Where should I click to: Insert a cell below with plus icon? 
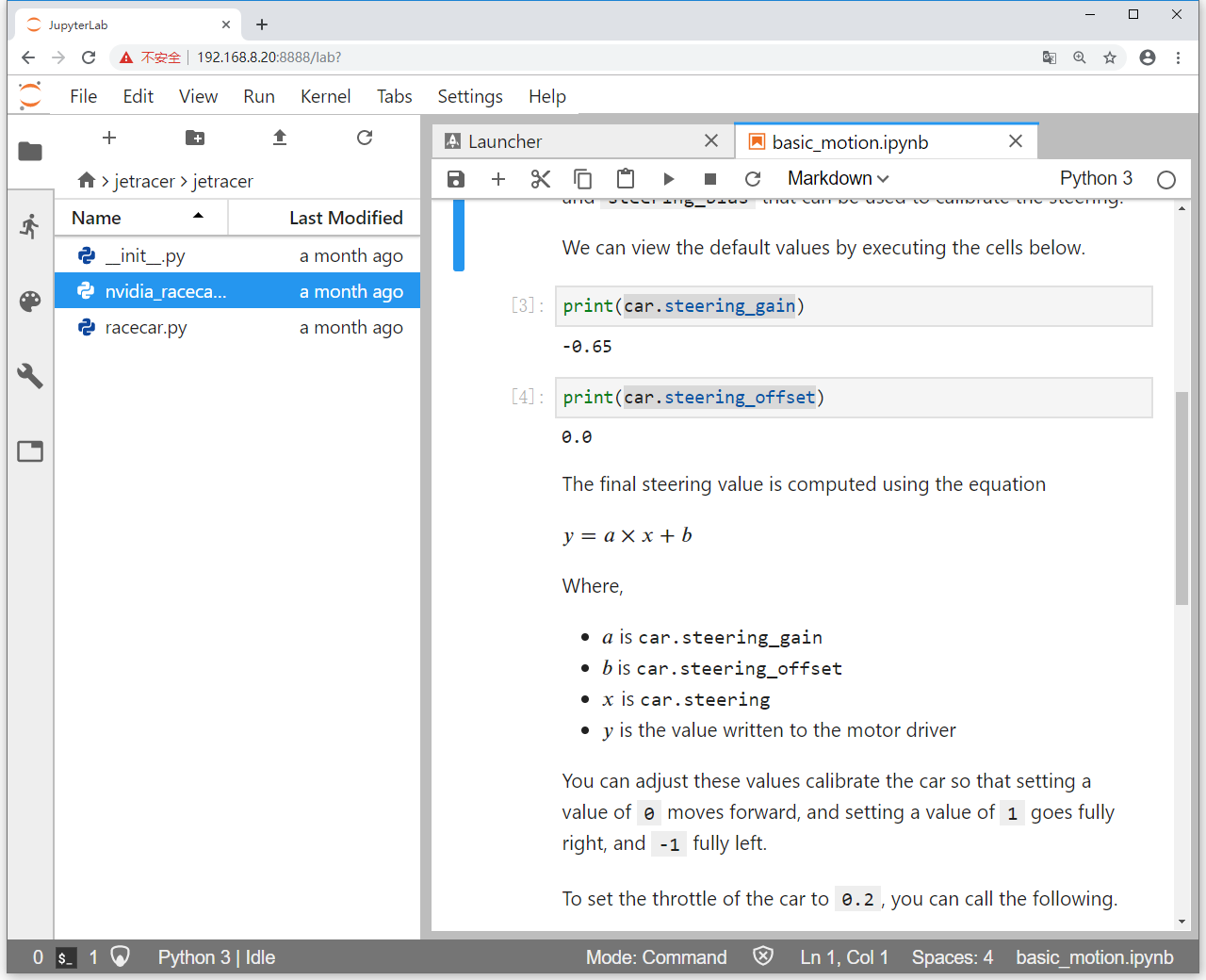498,179
